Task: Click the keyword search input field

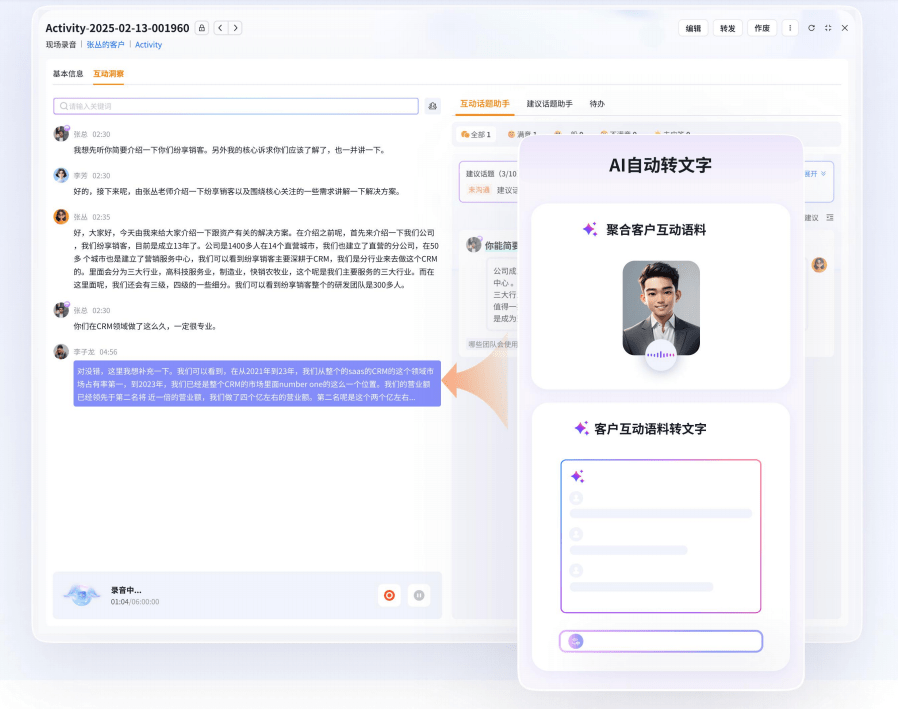Action: point(236,106)
